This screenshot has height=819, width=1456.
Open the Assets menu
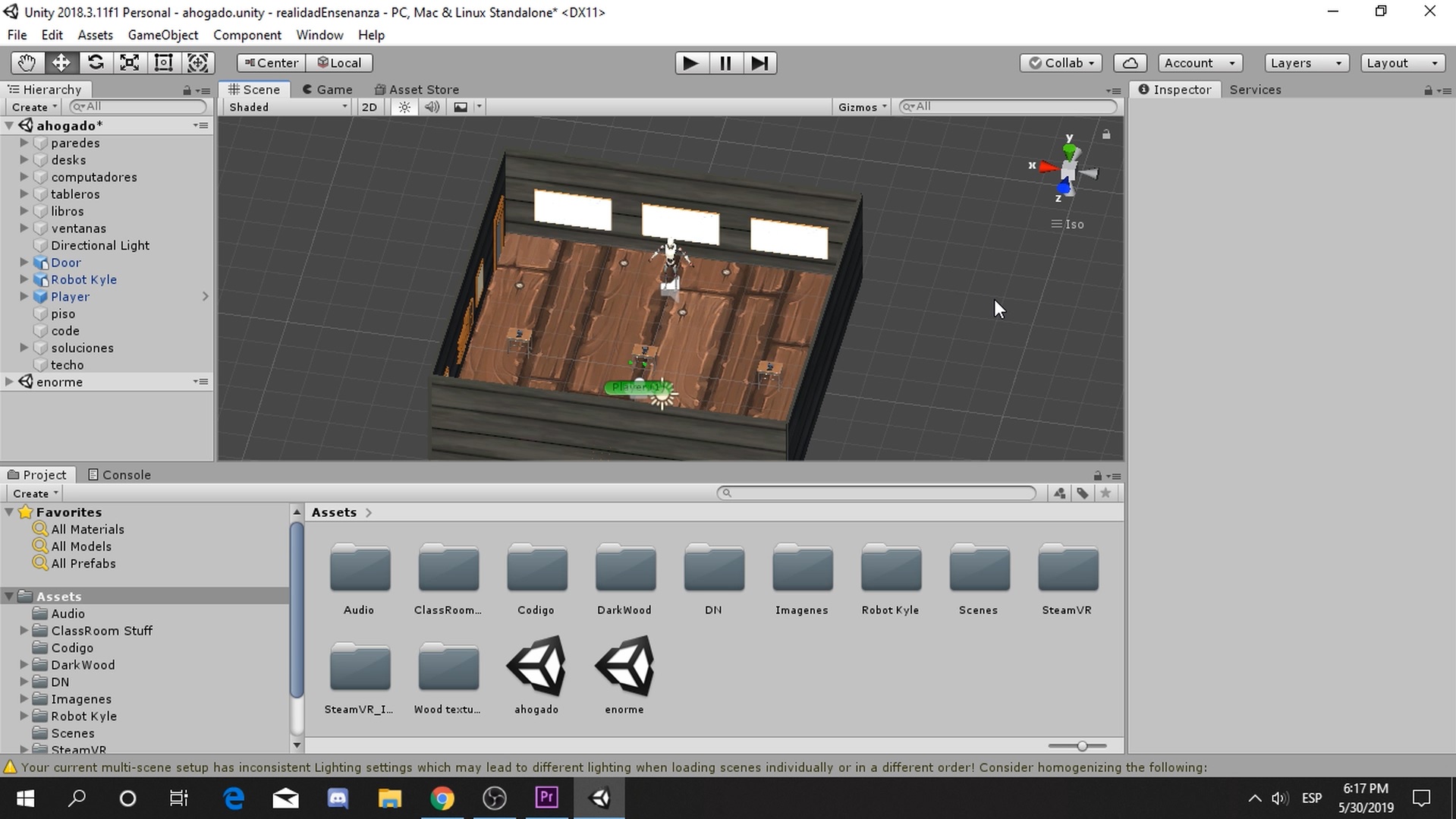(x=95, y=35)
